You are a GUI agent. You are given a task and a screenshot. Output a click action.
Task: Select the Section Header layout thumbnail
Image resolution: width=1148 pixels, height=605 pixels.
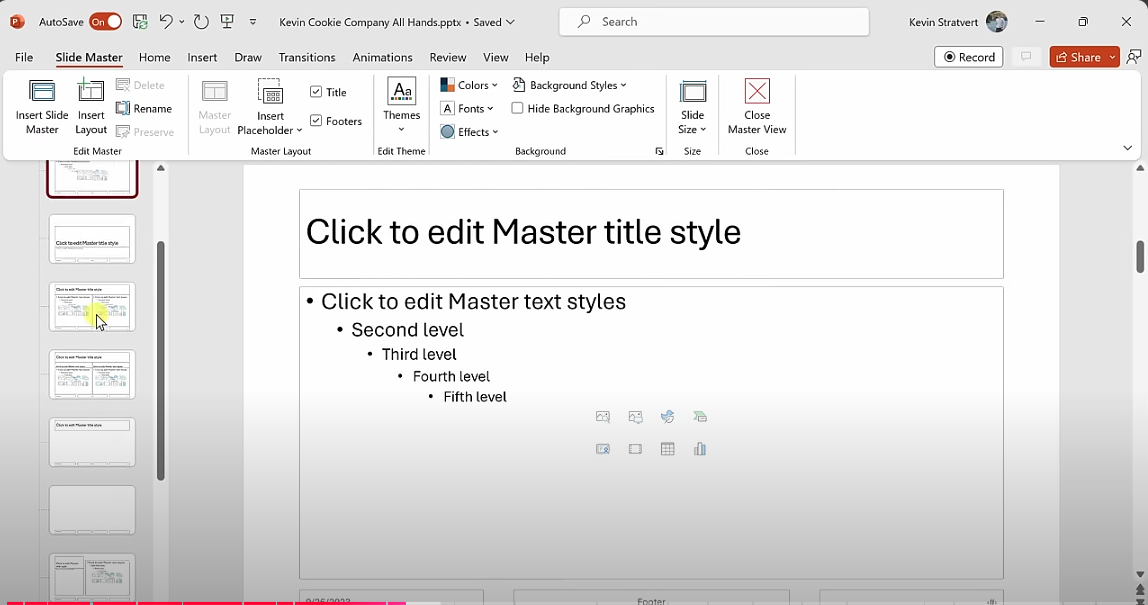point(92,239)
